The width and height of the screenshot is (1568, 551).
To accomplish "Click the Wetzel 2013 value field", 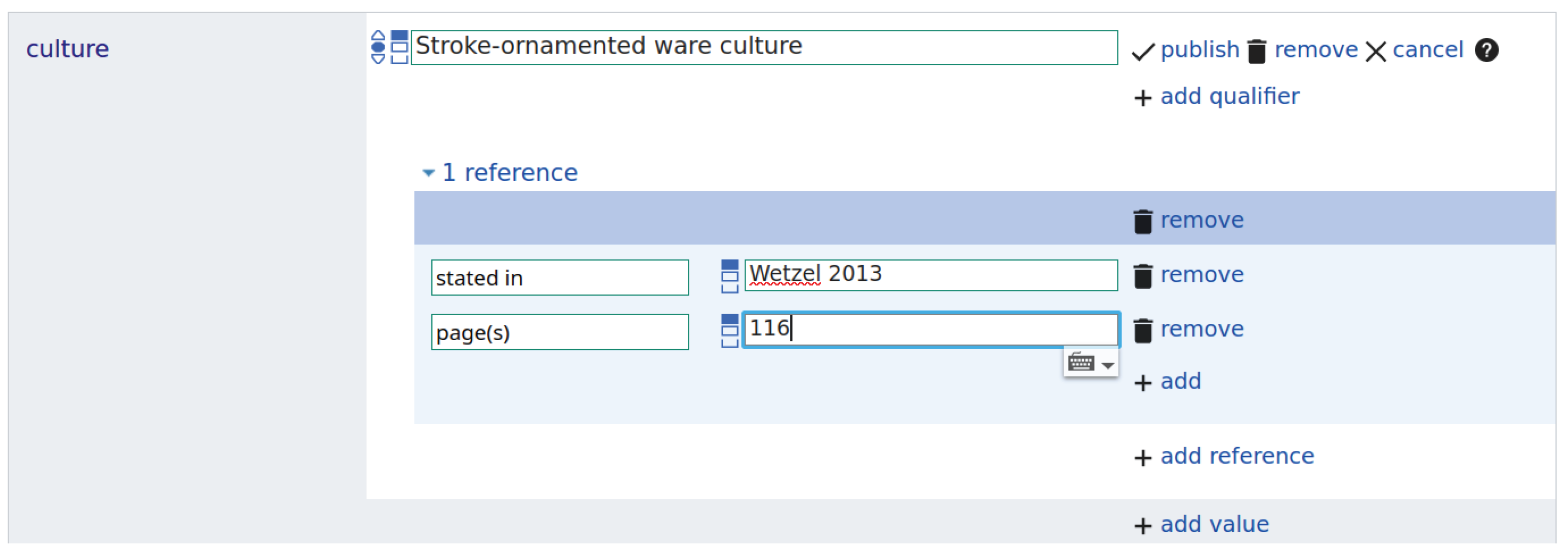I will click(x=930, y=275).
